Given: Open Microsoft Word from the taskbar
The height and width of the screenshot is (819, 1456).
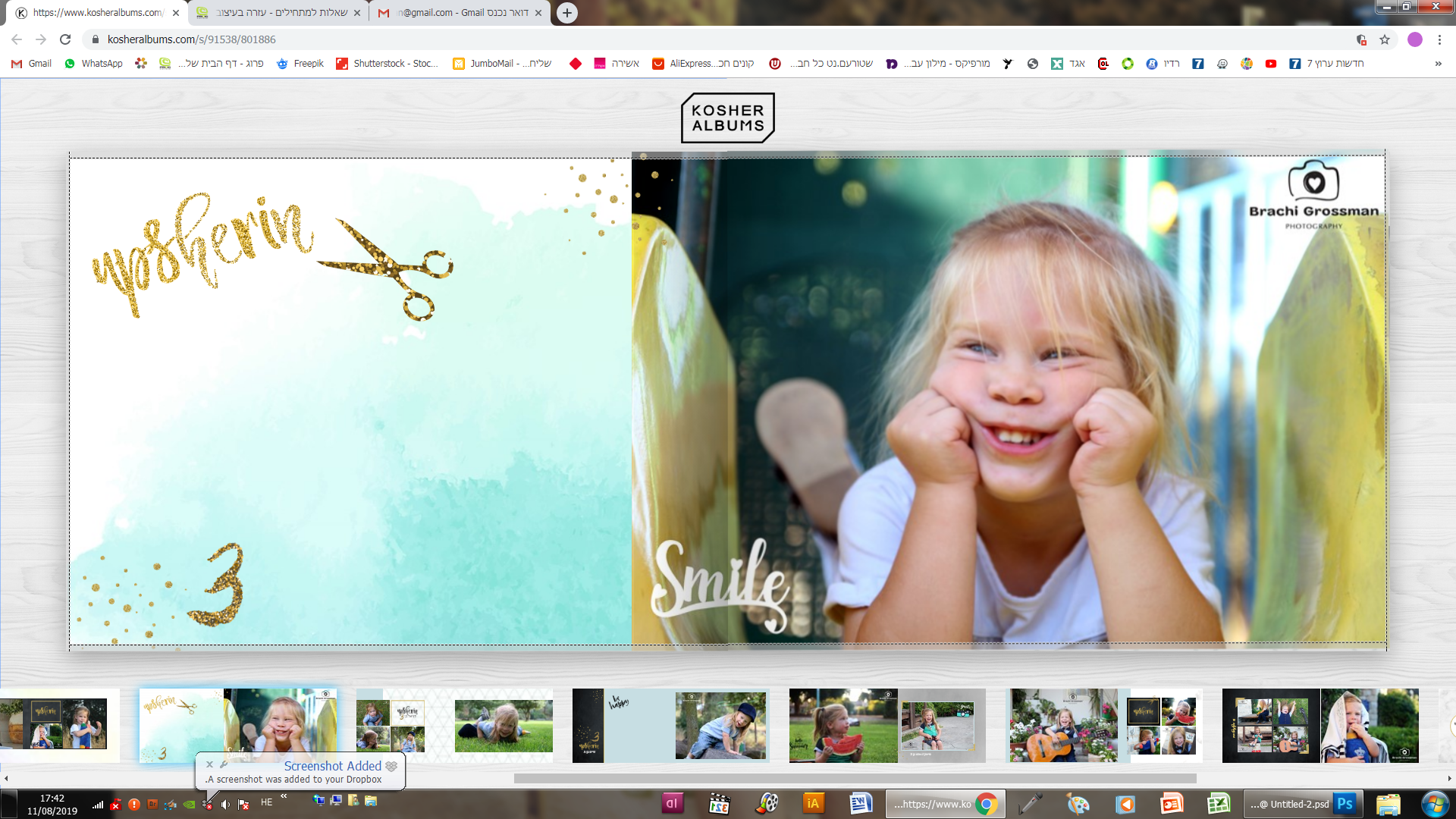Looking at the screenshot, I should pyautogui.click(x=860, y=804).
